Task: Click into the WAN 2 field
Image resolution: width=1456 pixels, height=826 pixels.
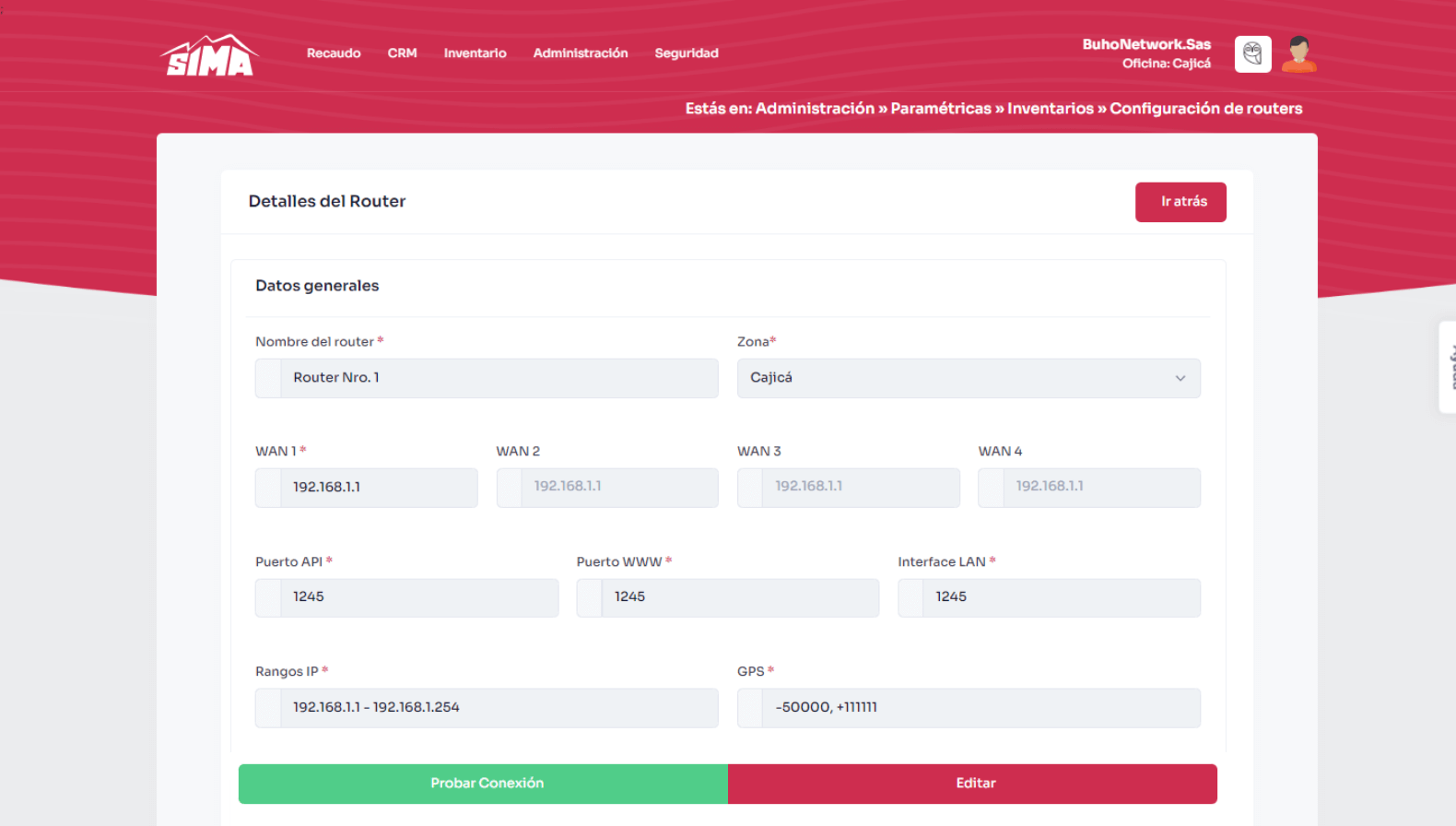Action: [x=617, y=488]
